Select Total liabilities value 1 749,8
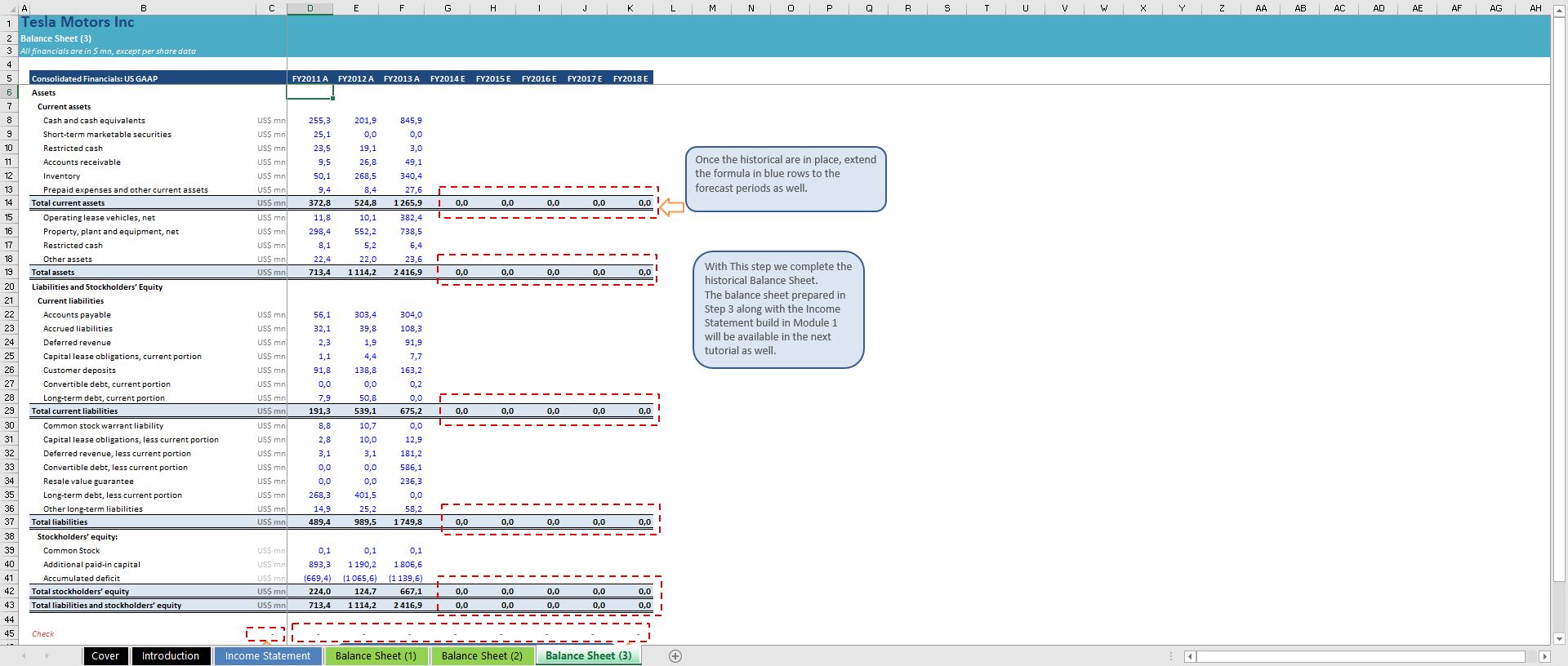1568x666 pixels. click(408, 522)
